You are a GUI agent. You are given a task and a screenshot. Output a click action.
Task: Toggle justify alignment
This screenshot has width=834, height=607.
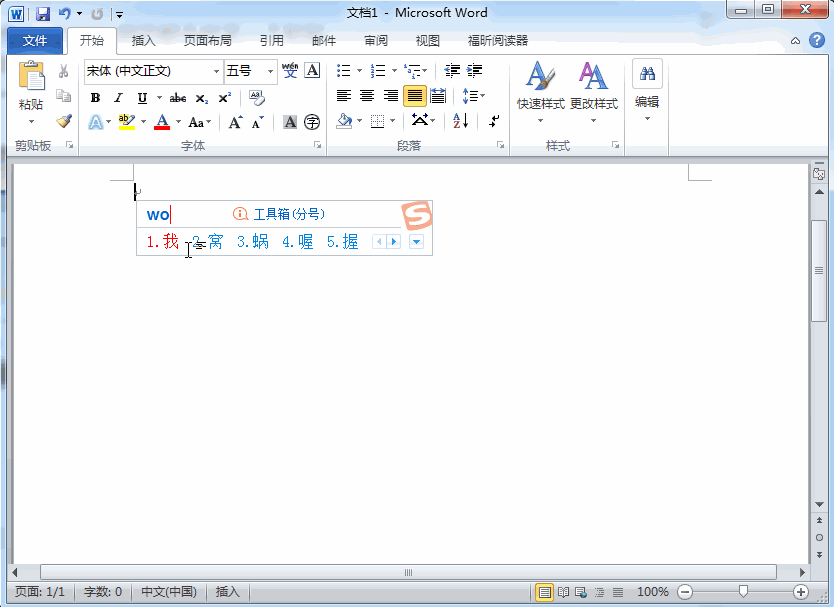pyautogui.click(x=414, y=96)
